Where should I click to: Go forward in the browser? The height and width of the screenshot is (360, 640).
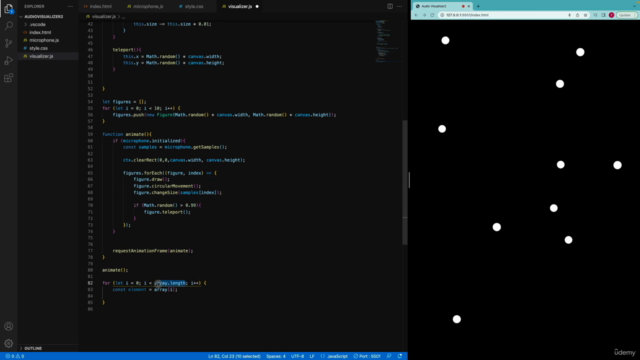coord(424,15)
